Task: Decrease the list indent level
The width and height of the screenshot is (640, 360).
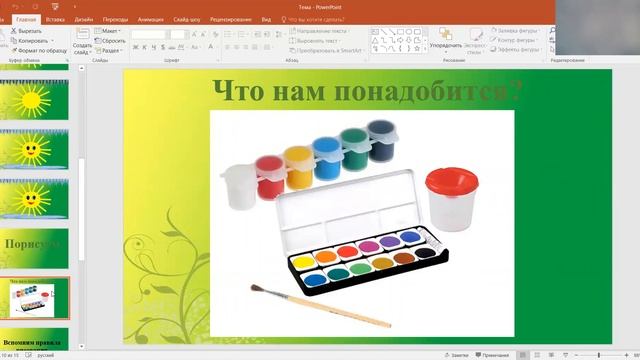Action: pyautogui.click(x=257, y=34)
